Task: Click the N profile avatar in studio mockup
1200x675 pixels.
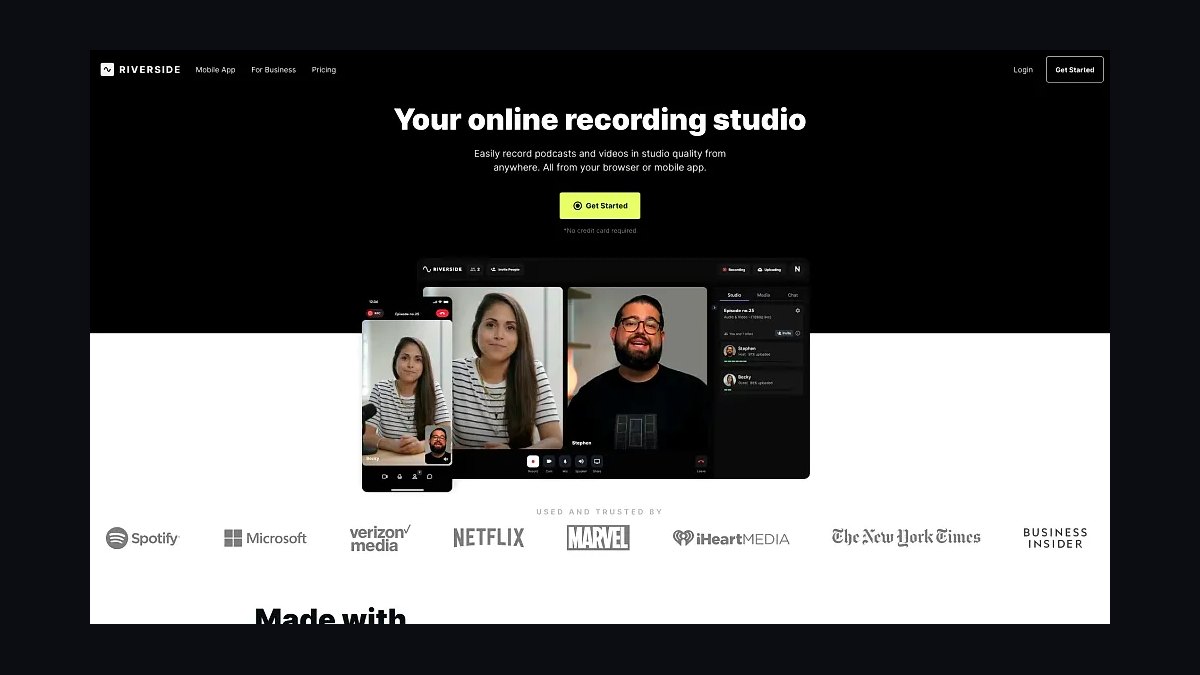Action: click(x=797, y=269)
